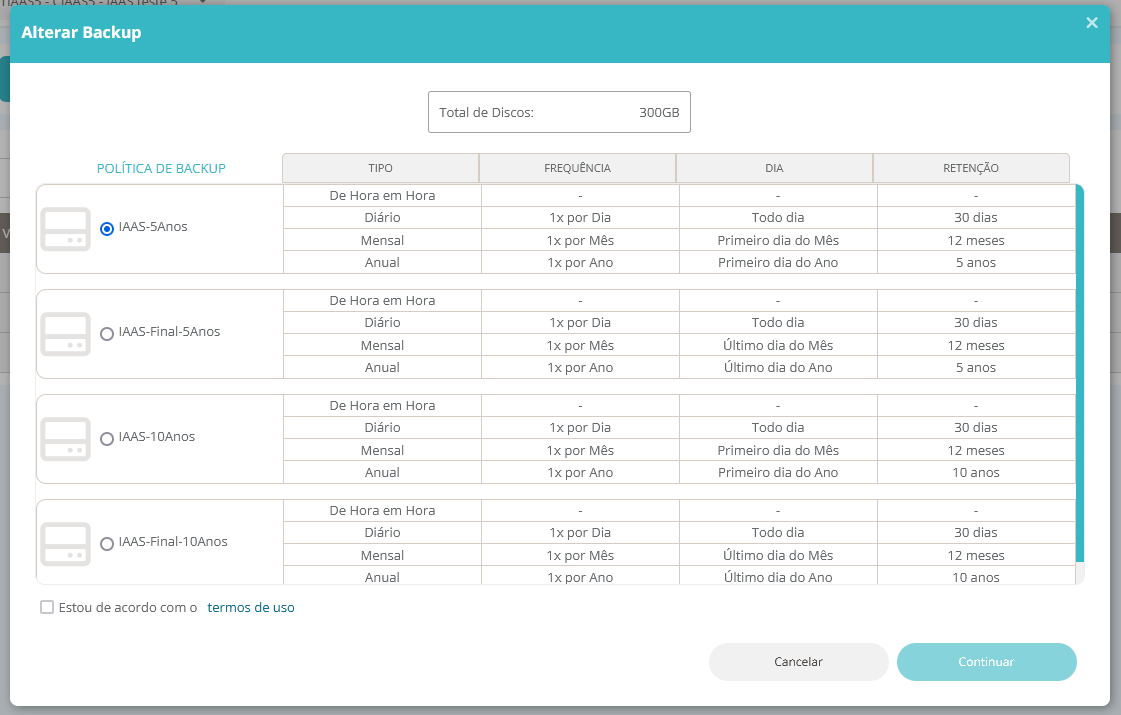Click the IAAS-Final-10Anos policy name
The image size is (1121, 715).
point(173,542)
